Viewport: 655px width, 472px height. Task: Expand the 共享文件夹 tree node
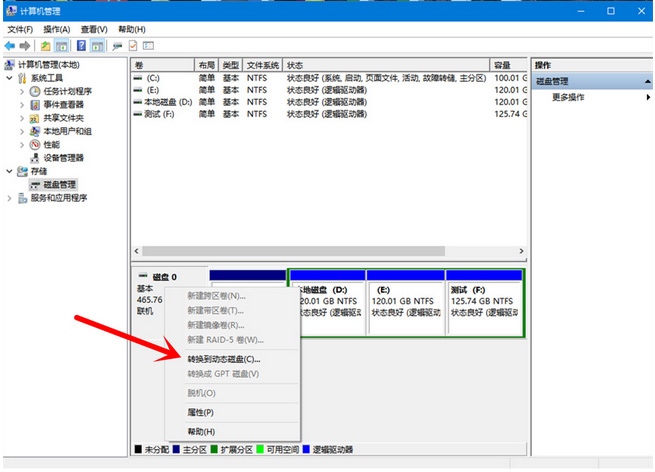pos(22,118)
